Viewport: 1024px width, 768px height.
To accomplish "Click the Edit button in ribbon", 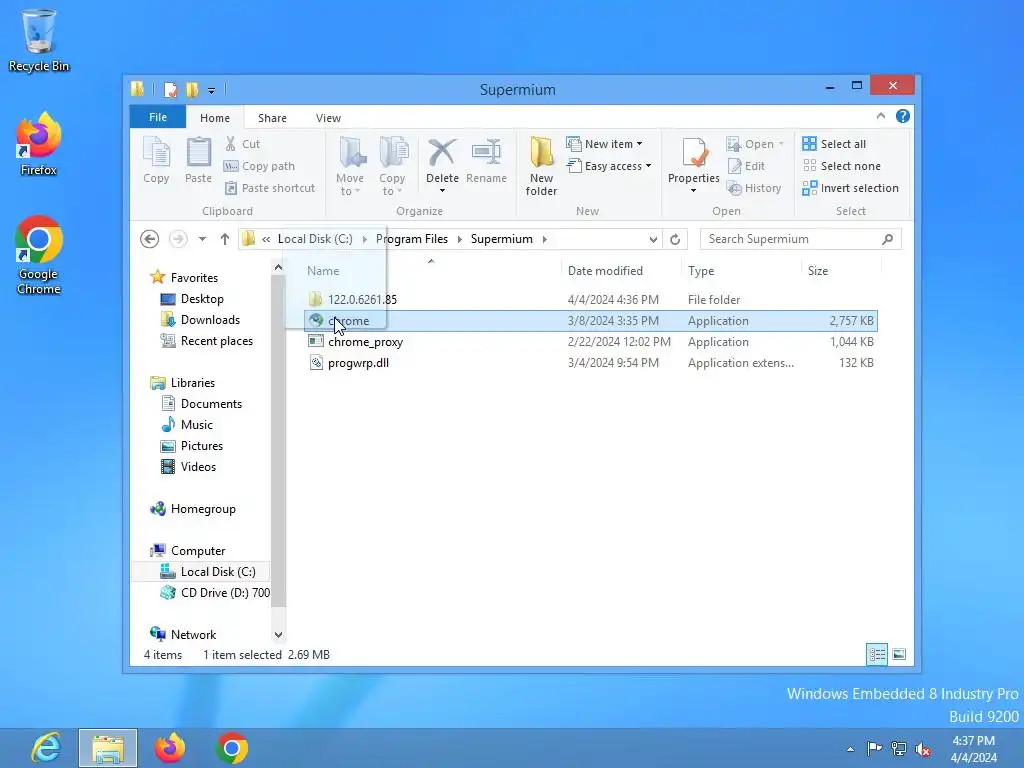I will coord(746,166).
